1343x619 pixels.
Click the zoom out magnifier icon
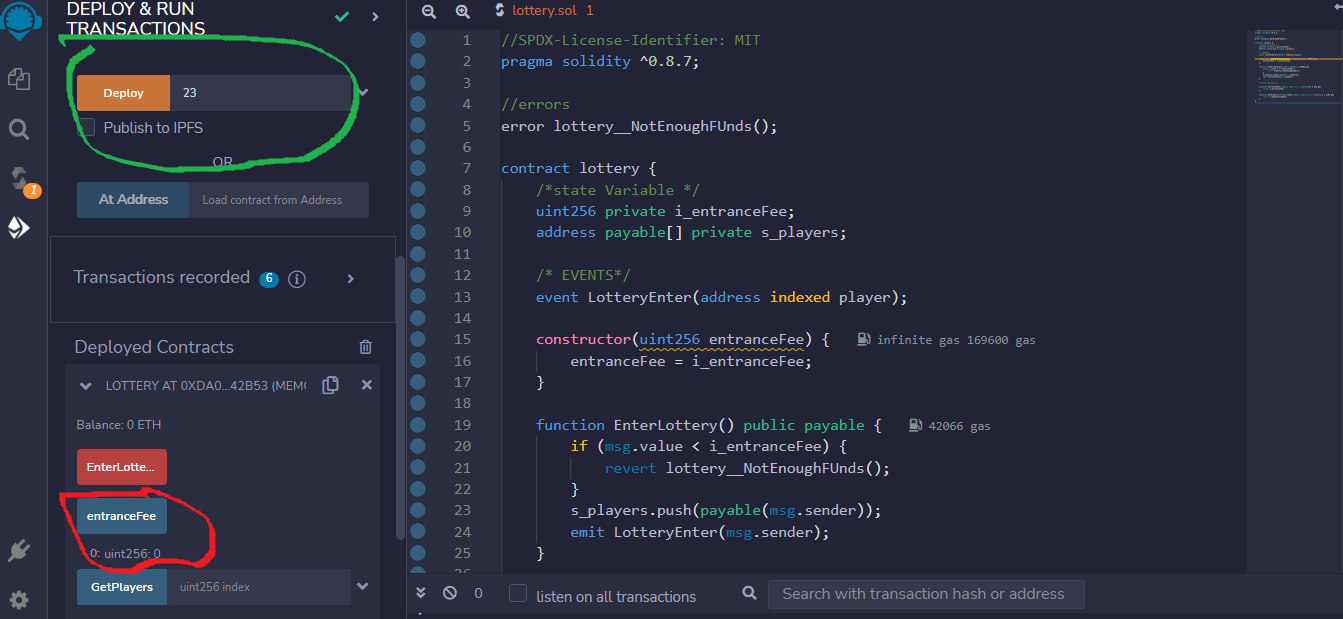coord(429,11)
